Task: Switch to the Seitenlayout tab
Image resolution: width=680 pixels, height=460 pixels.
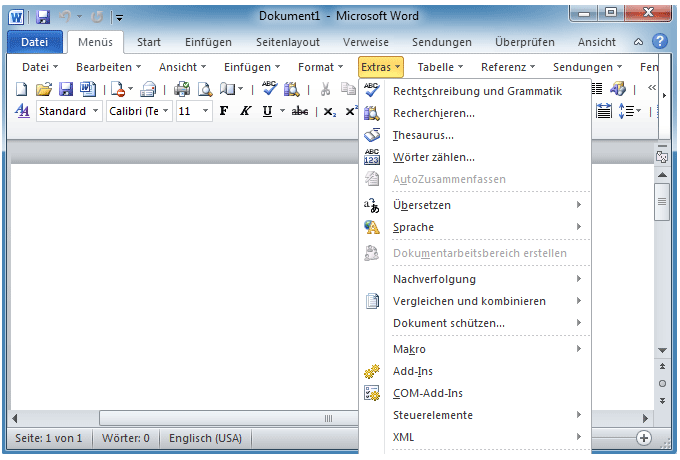Action: coord(288,42)
